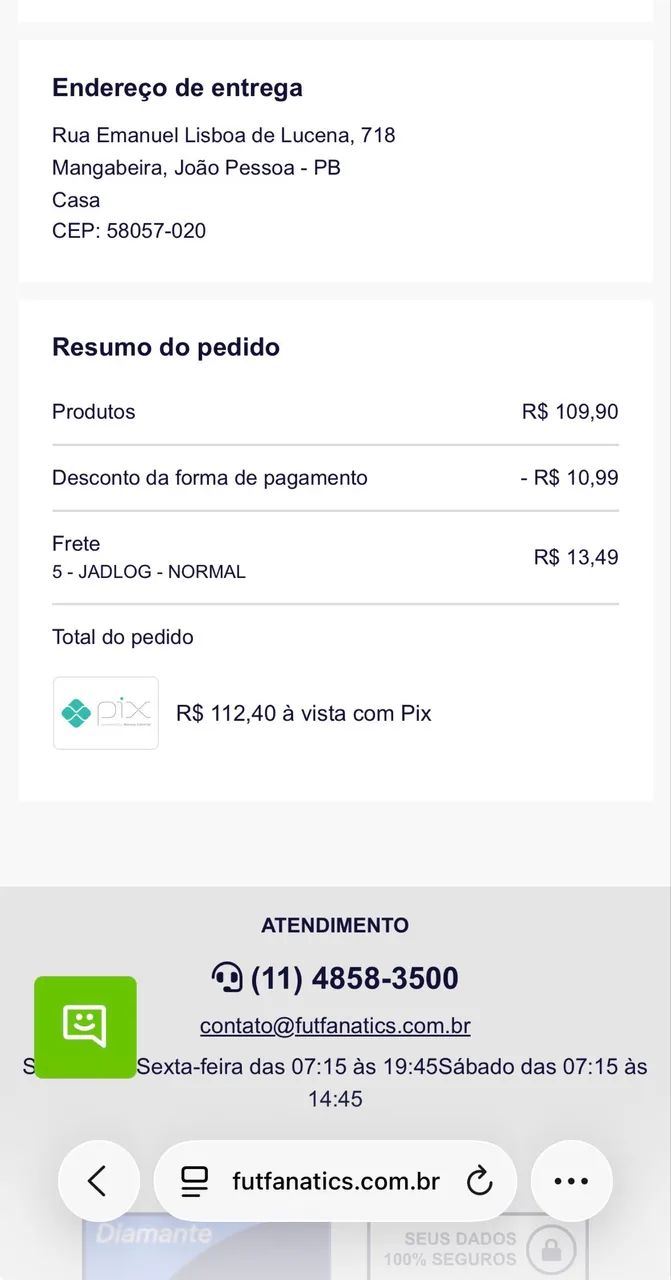This screenshot has width=671, height=1280.
Task: Open the green live chat widget
Action: coord(85,1027)
